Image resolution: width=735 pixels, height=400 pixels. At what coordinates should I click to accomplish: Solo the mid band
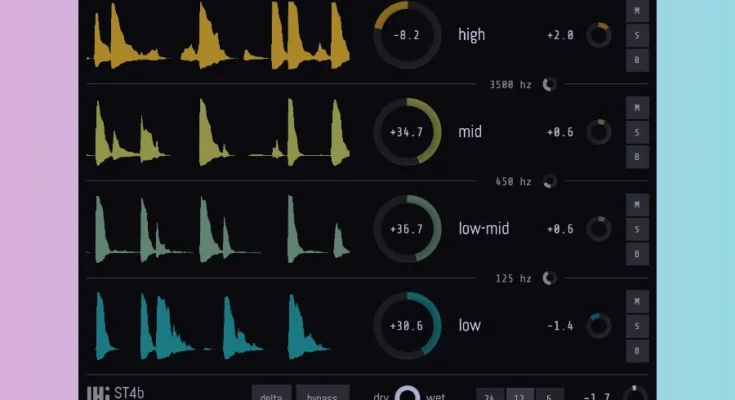(x=637, y=132)
